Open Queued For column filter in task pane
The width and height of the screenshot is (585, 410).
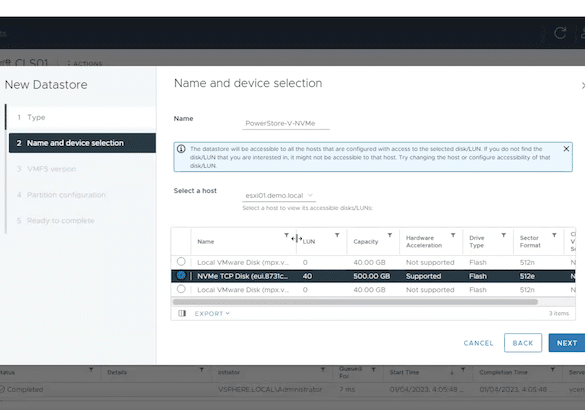click(x=373, y=370)
